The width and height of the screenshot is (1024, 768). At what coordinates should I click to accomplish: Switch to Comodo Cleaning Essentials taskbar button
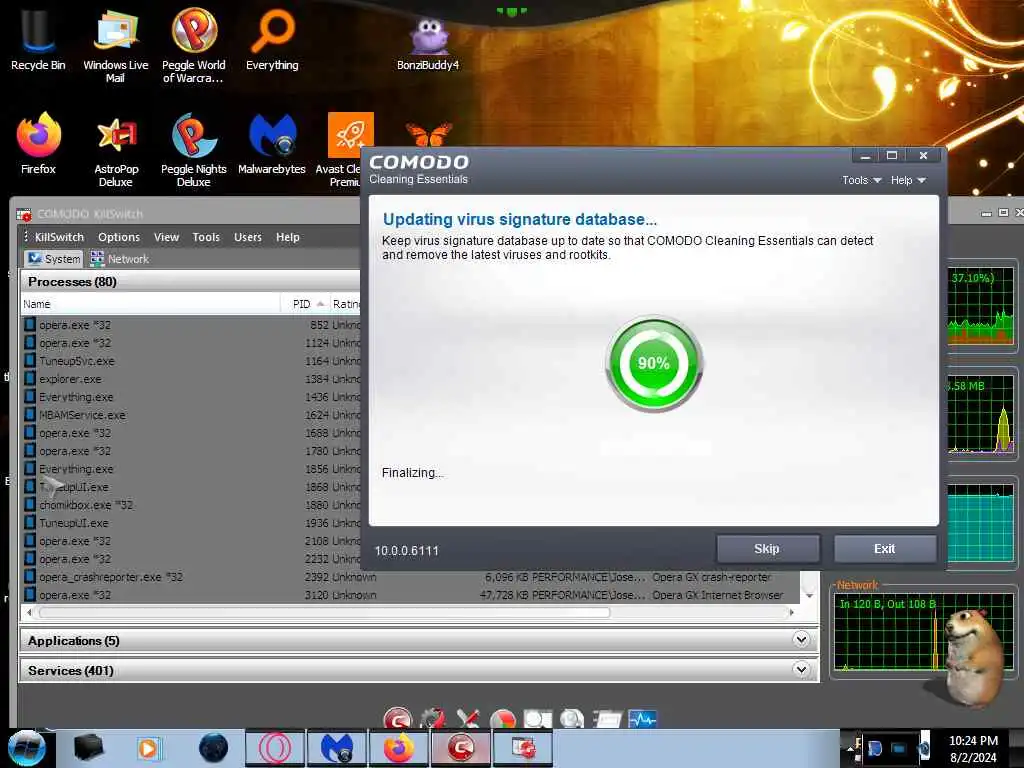(460, 748)
